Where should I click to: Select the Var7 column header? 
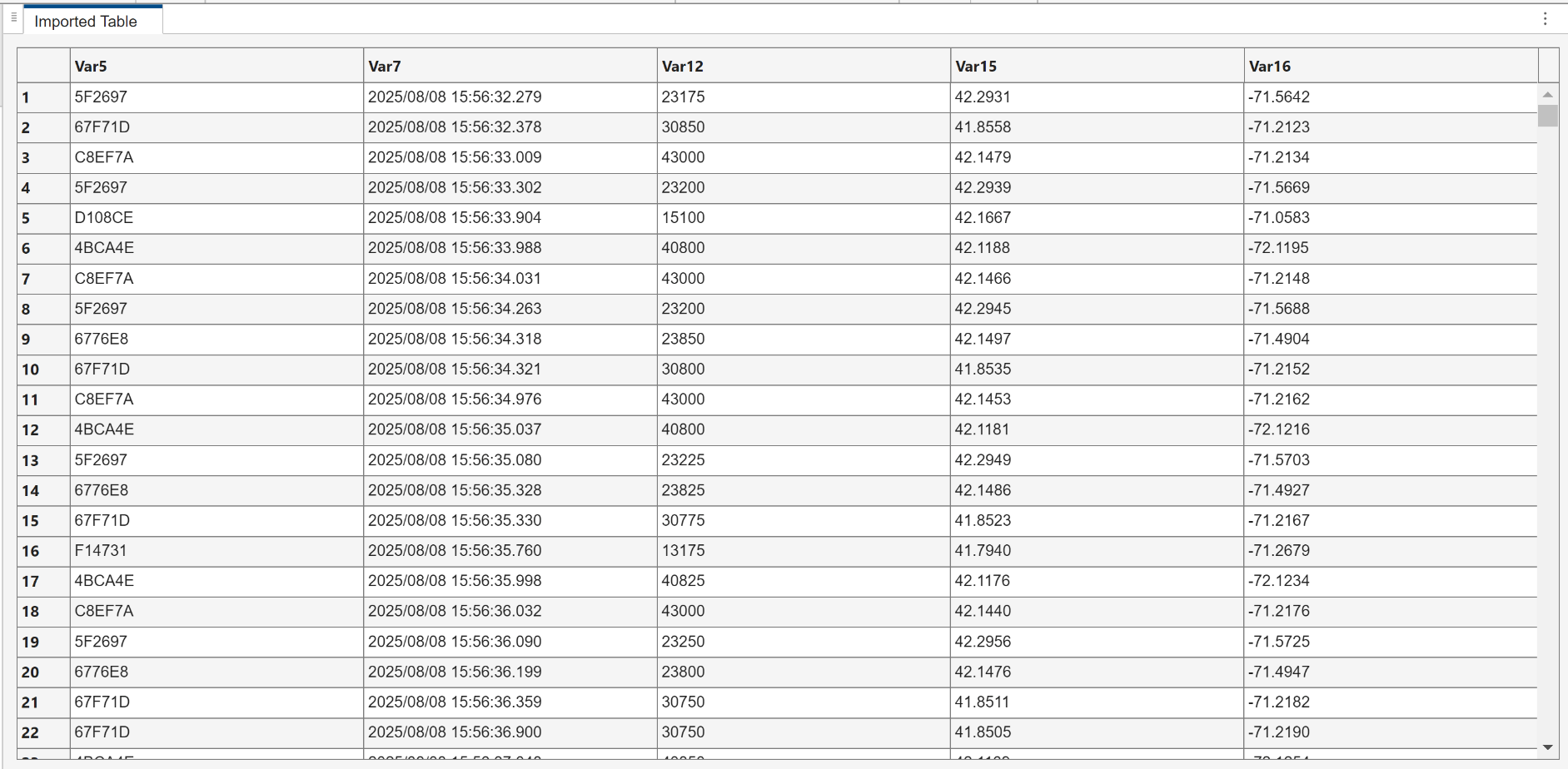510,66
